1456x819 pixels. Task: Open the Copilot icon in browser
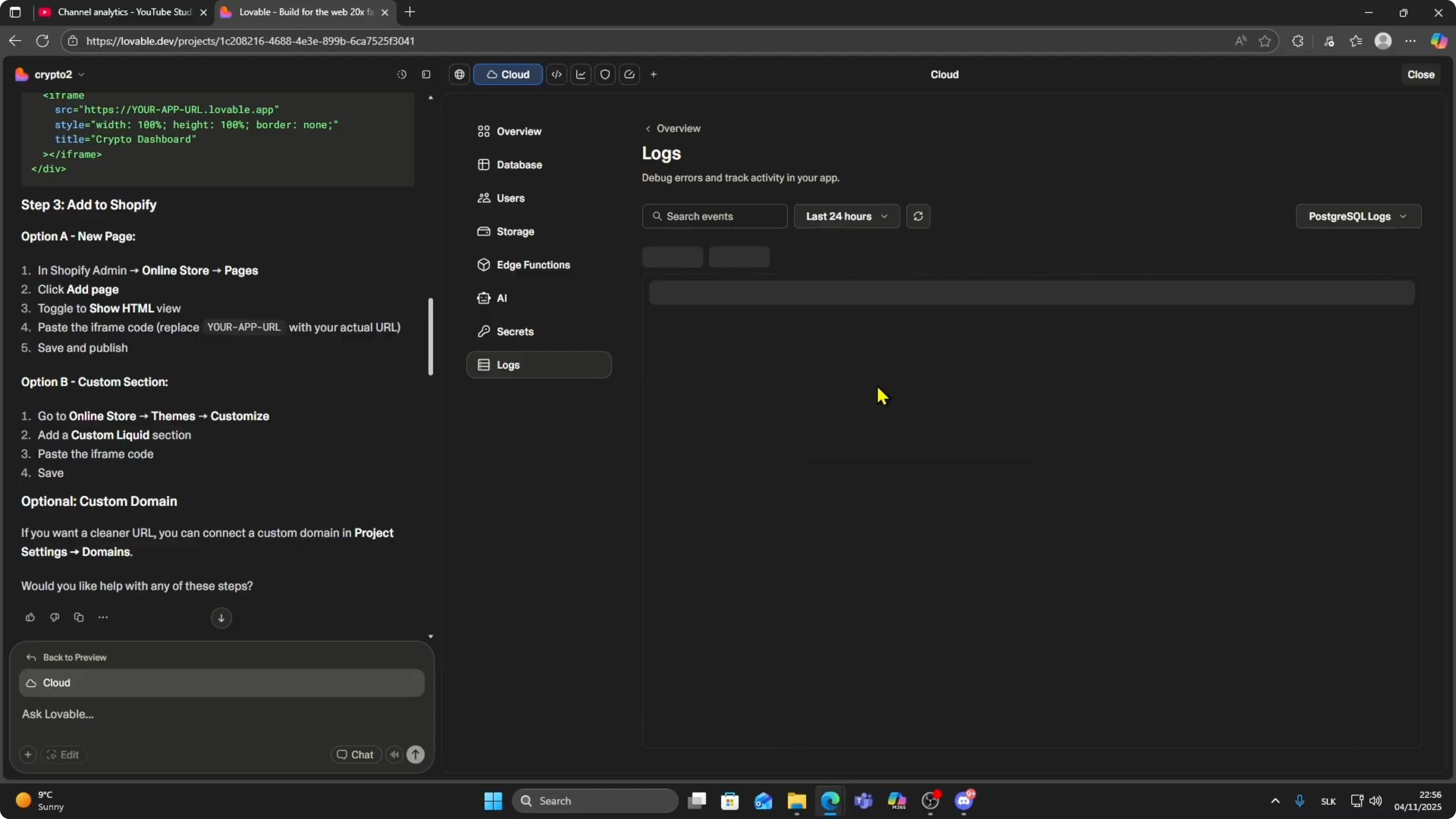tap(1439, 41)
